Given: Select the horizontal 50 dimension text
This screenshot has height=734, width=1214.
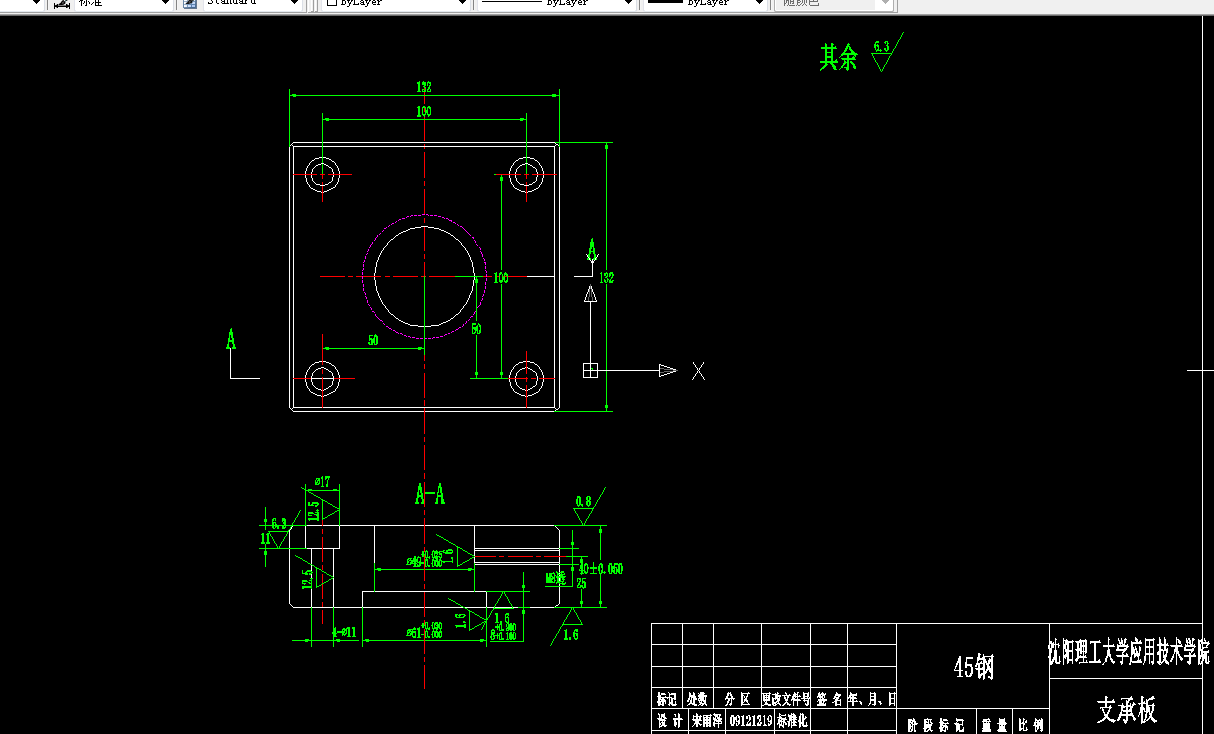Looking at the screenshot, I should tap(373, 341).
